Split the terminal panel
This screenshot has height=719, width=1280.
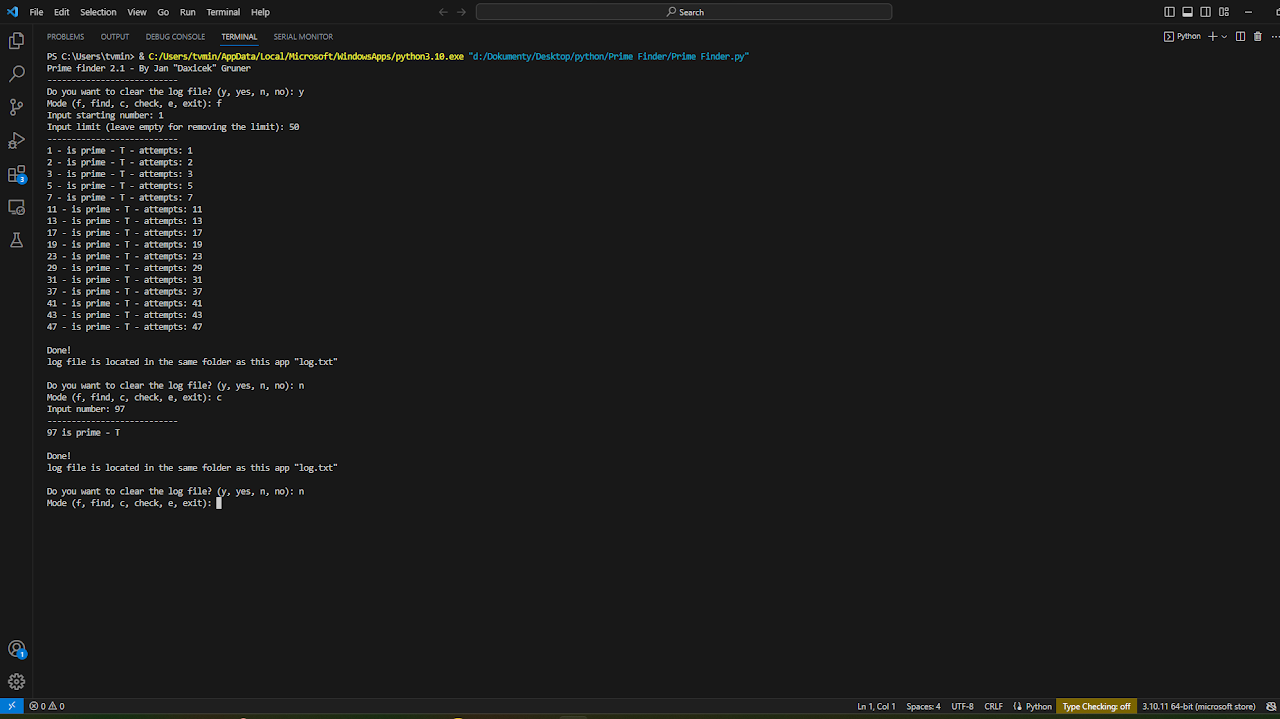click(x=1240, y=36)
